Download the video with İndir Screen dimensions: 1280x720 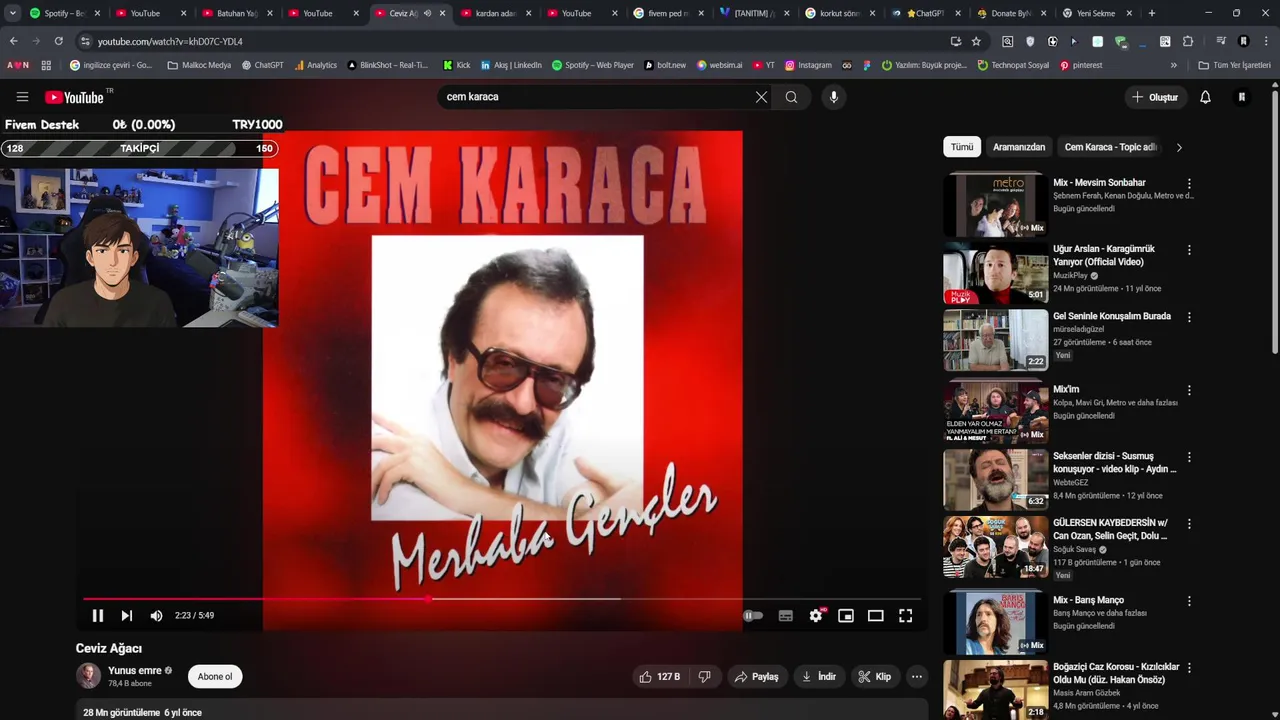pyautogui.click(x=818, y=677)
